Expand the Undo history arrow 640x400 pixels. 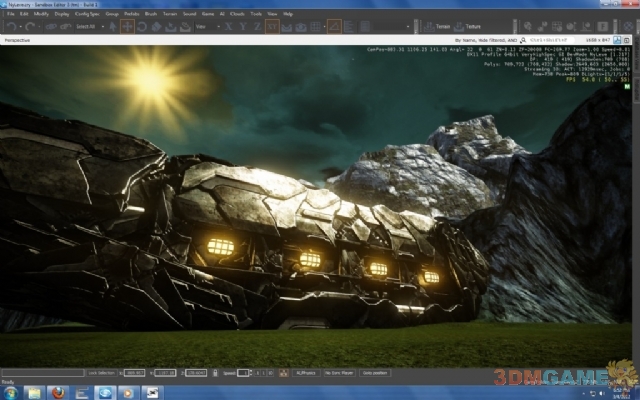pyautogui.click(x=20, y=27)
